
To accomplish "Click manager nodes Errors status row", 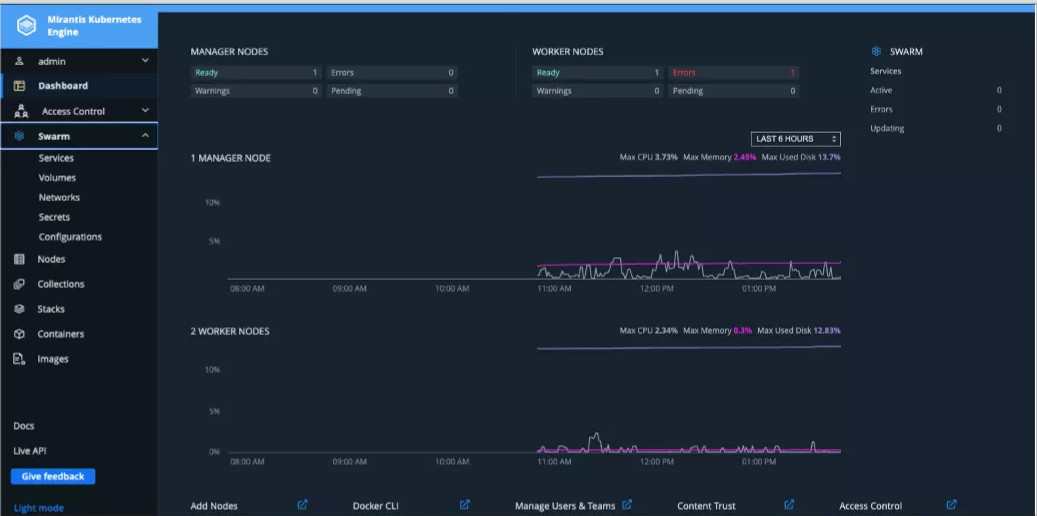I will [x=392, y=73].
